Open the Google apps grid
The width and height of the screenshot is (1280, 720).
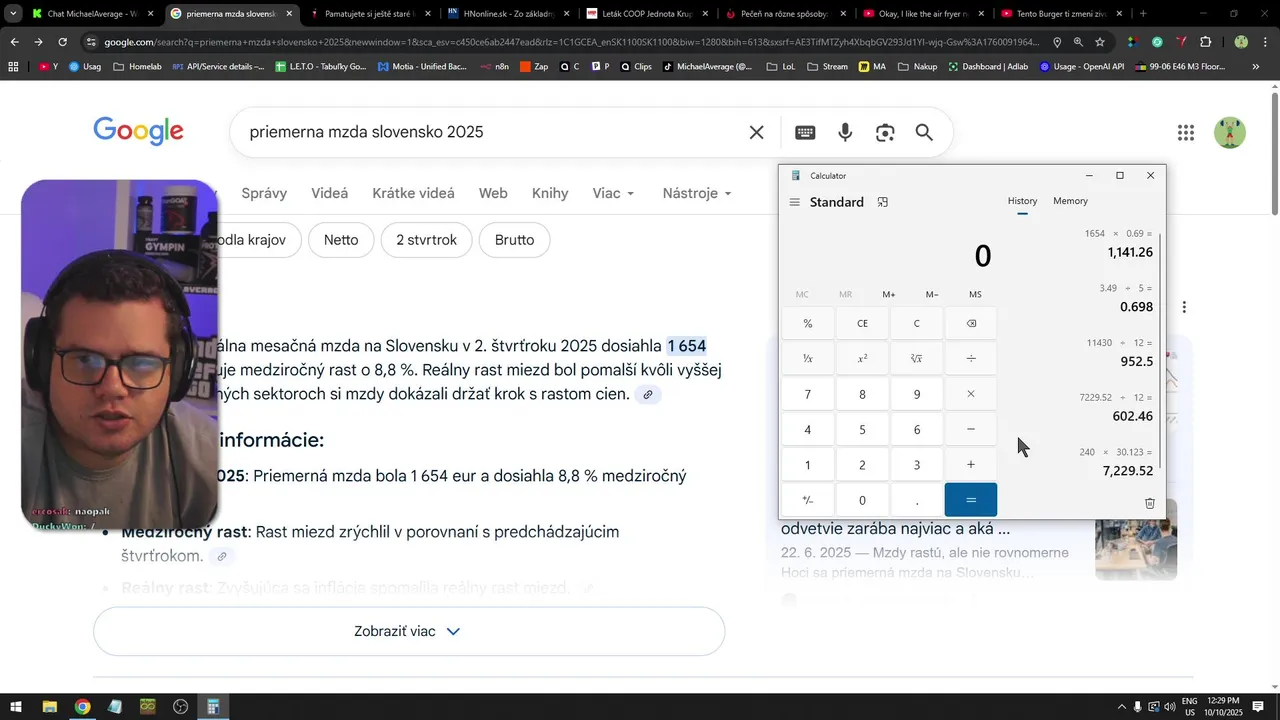tap(1186, 132)
